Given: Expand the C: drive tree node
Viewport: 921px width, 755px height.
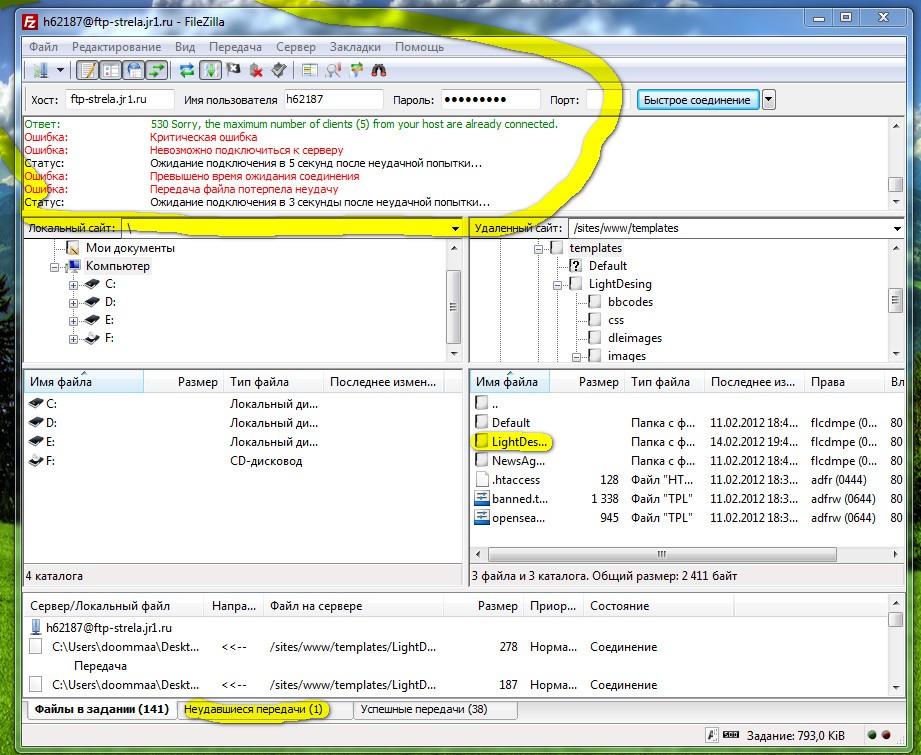Looking at the screenshot, I should coord(73,285).
